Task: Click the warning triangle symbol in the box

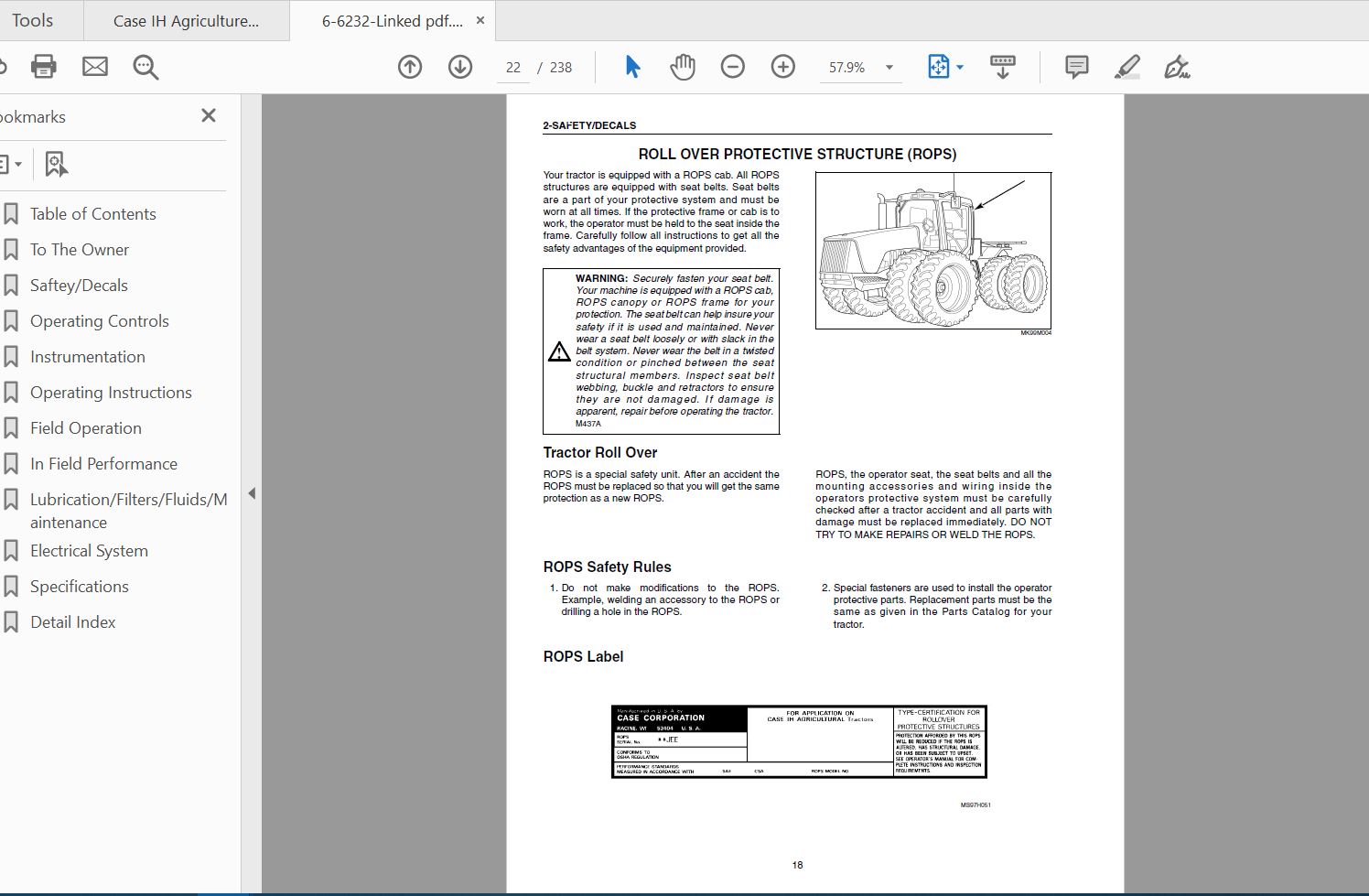Action: [559, 351]
